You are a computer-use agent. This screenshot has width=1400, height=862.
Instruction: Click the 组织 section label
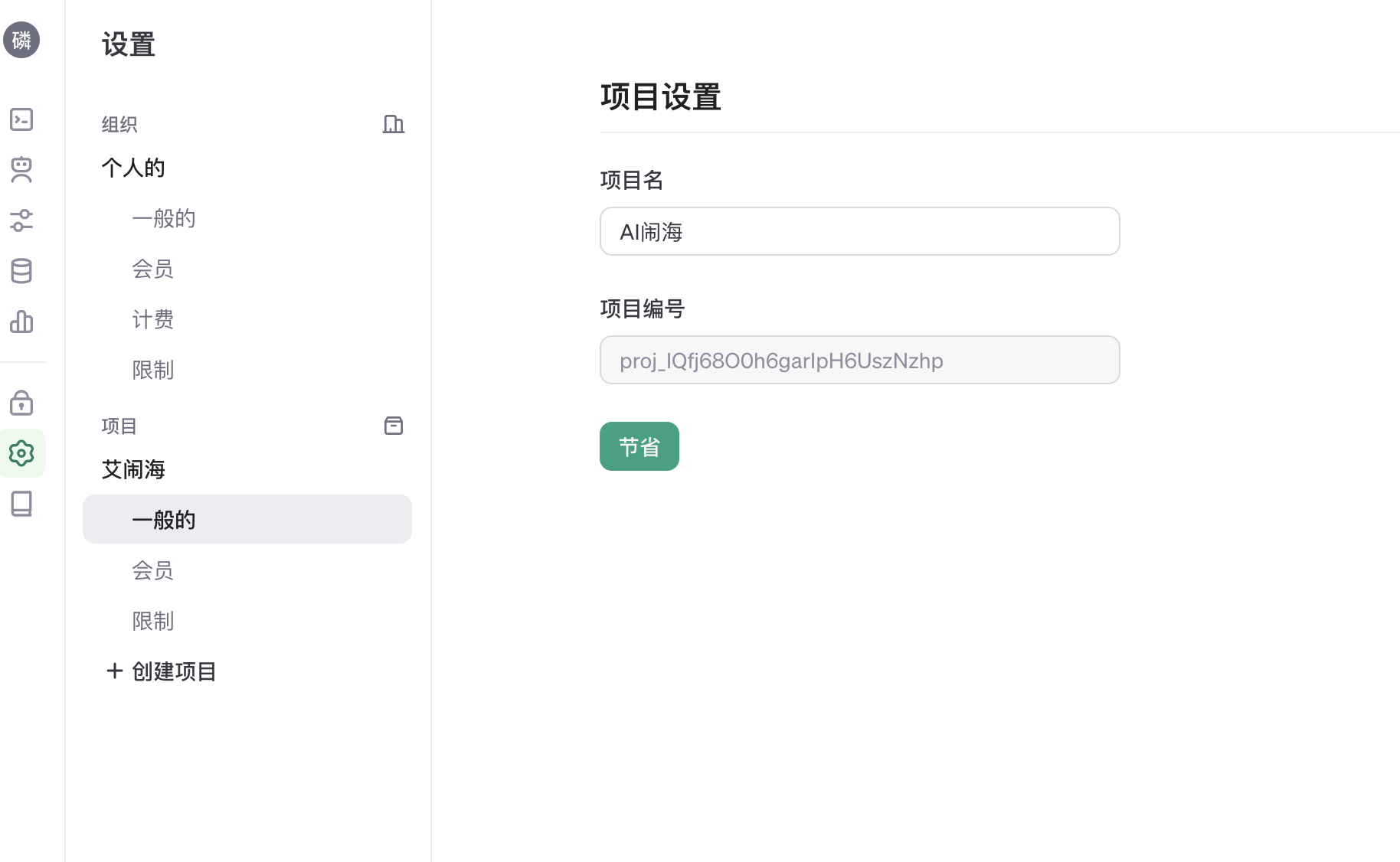pos(119,124)
